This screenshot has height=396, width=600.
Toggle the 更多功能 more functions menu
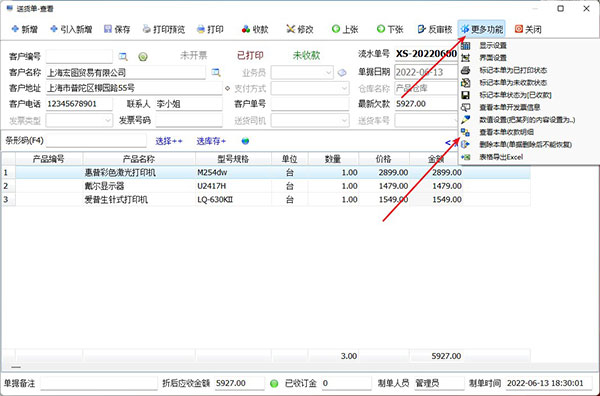click(482, 29)
